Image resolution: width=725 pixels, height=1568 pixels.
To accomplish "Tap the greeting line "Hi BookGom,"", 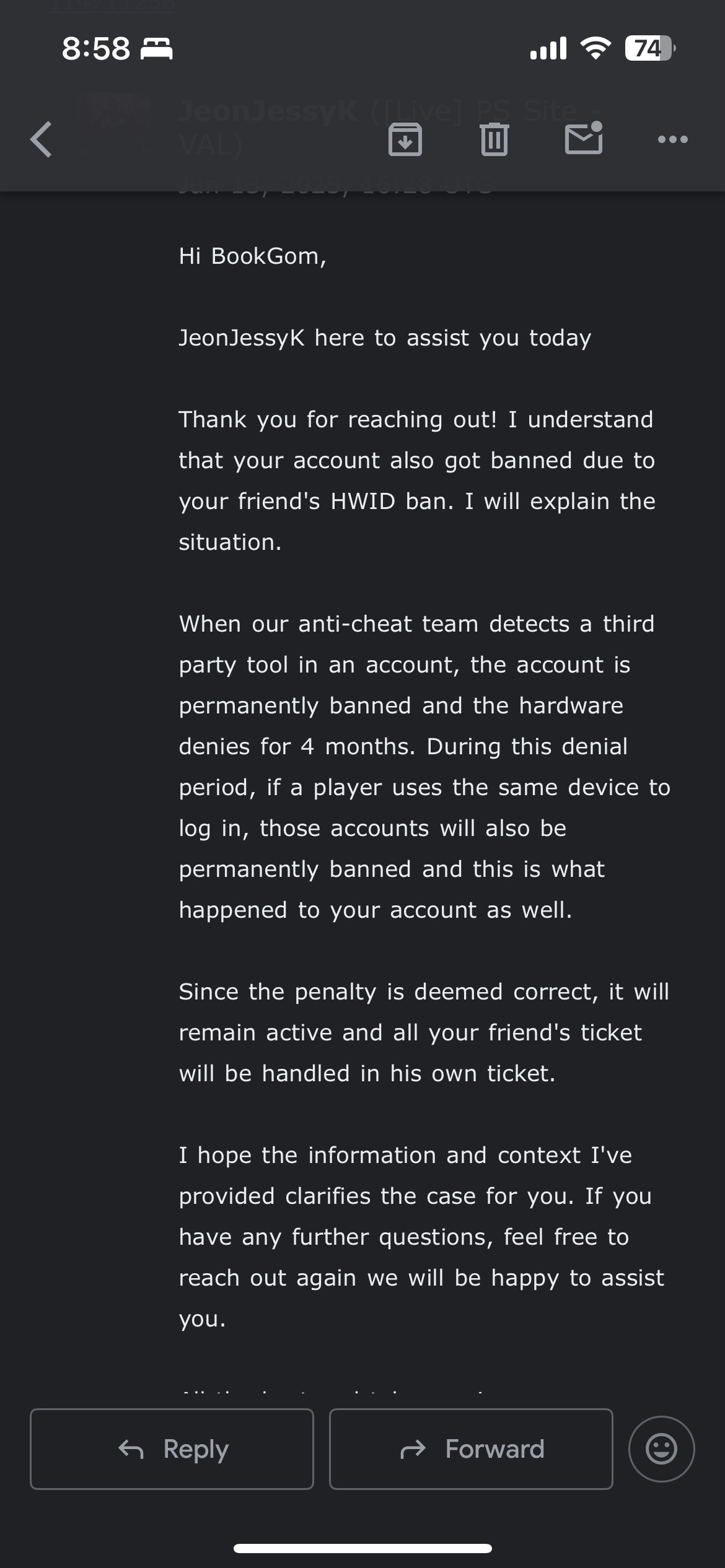I will tap(252, 256).
